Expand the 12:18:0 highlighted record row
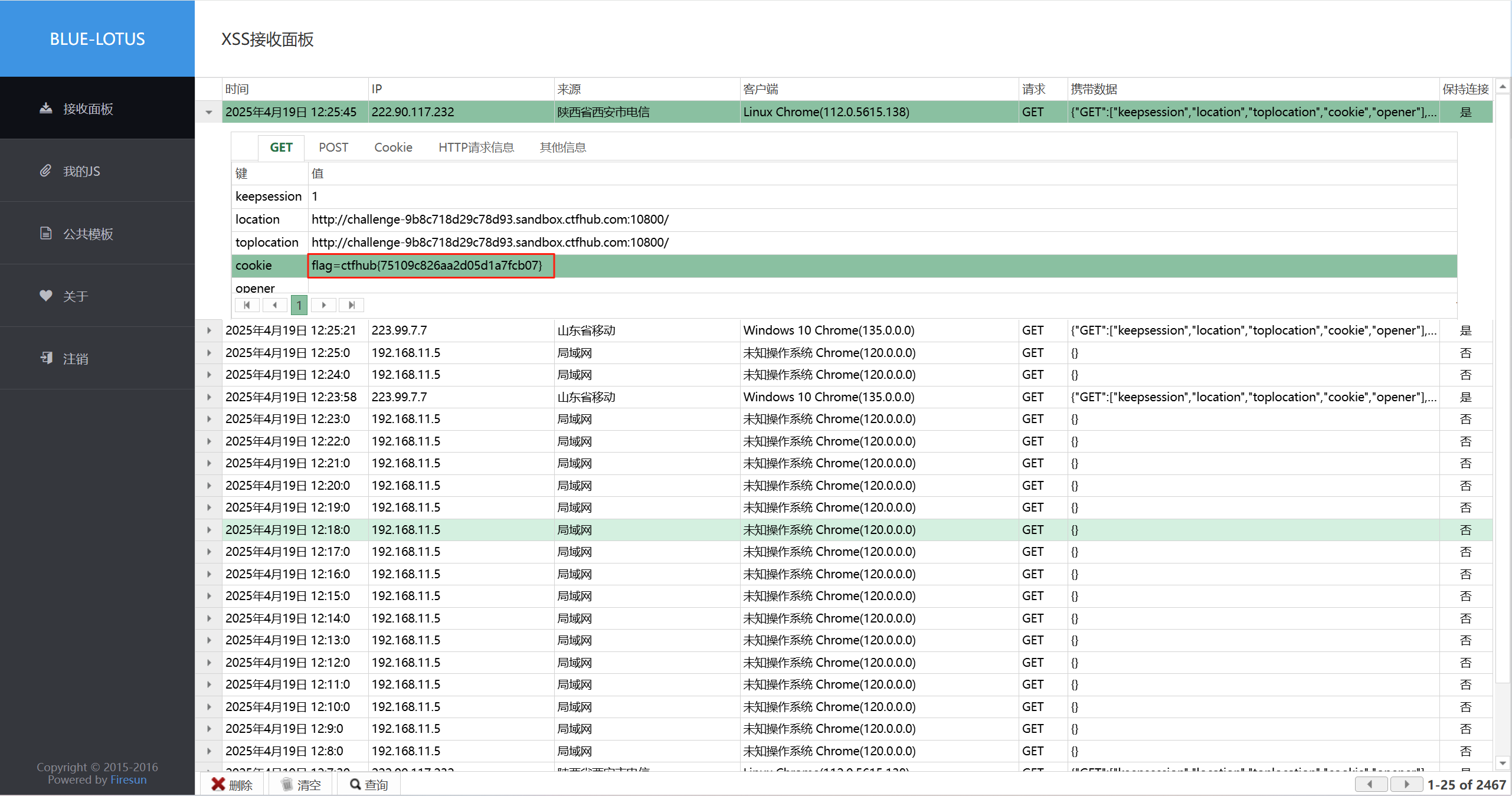The width and height of the screenshot is (1512, 796). pyautogui.click(x=209, y=530)
